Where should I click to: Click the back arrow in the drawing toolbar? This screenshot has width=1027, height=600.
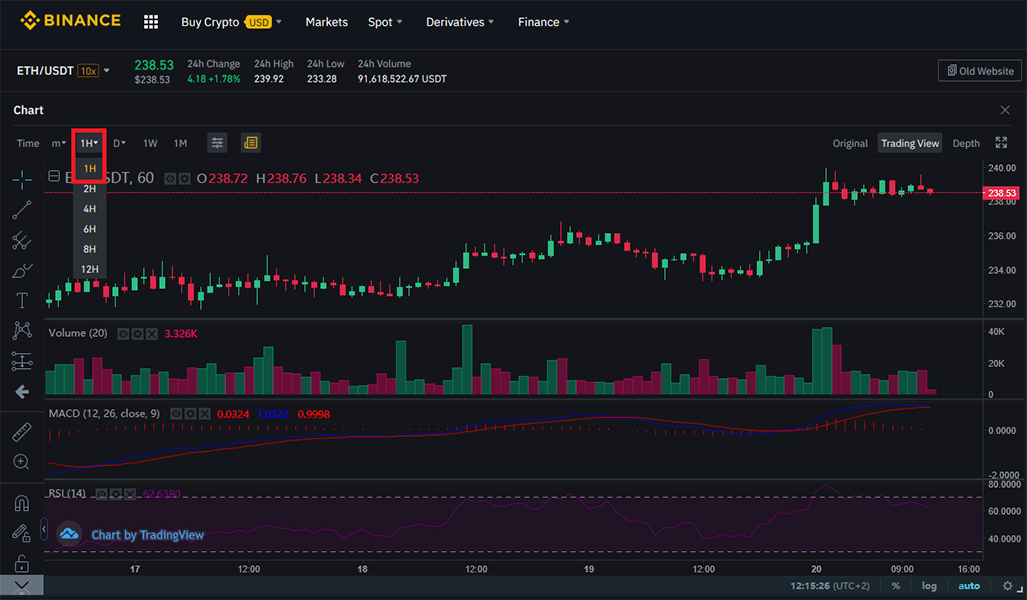22,392
